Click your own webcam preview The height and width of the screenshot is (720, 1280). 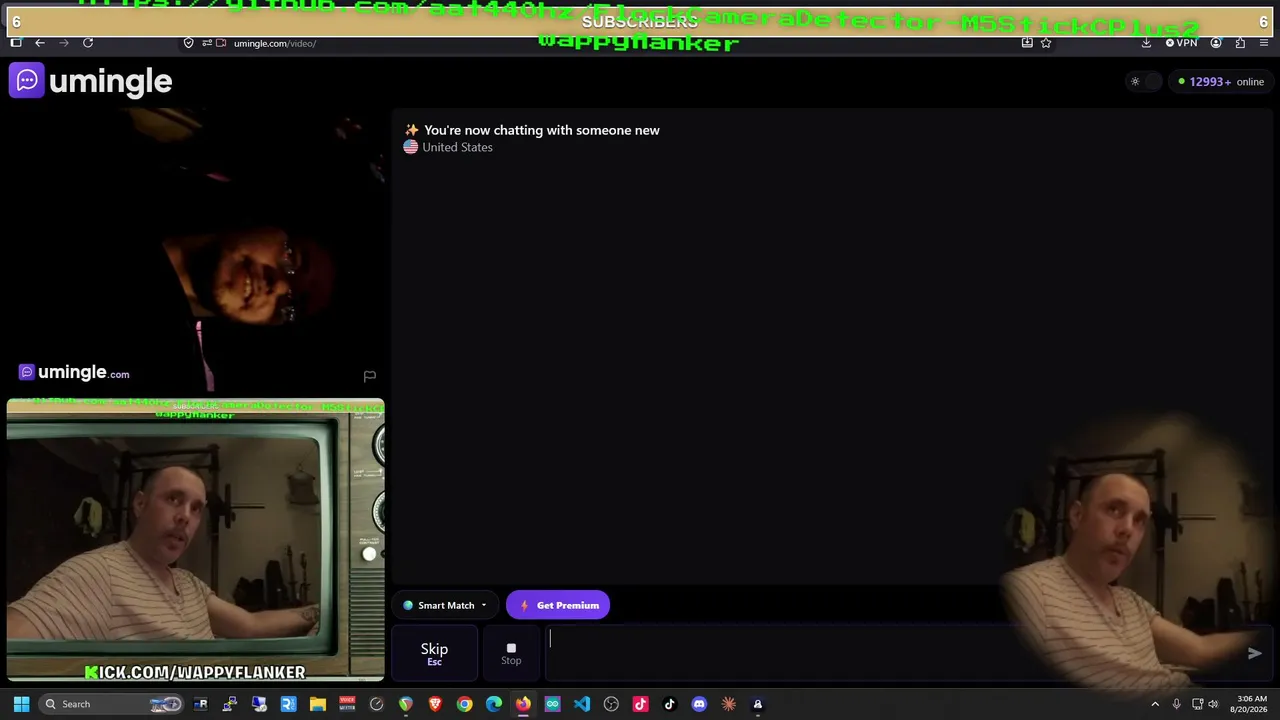coord(195,540)
